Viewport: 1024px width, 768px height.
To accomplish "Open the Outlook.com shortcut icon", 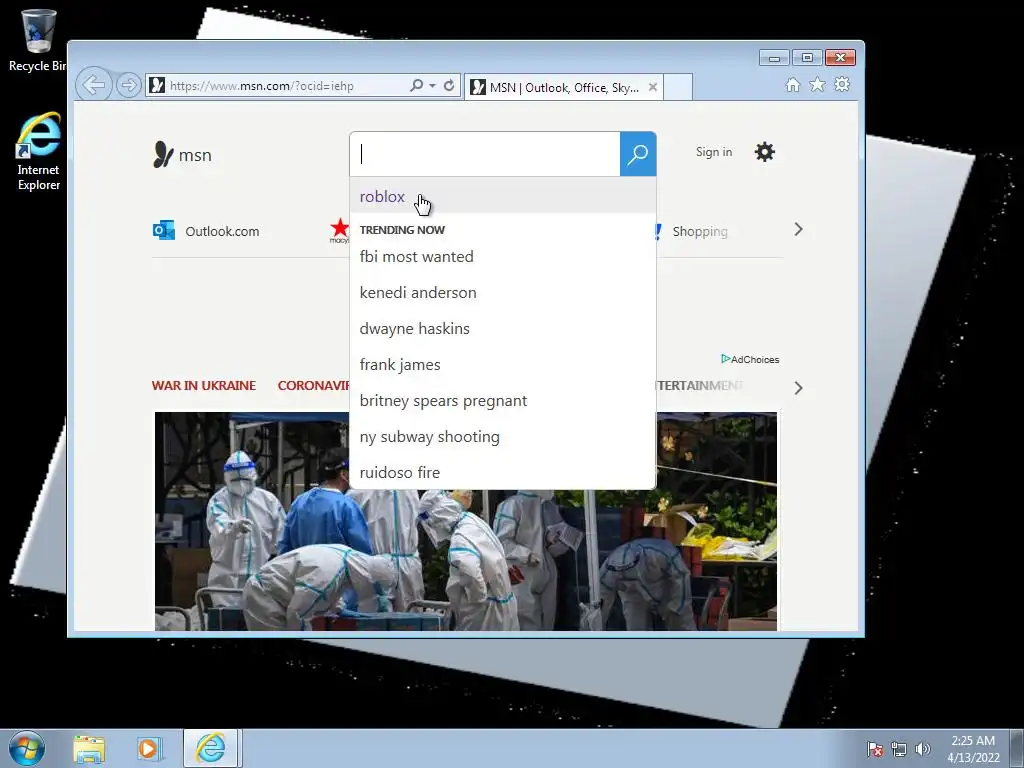I will 164,231.
